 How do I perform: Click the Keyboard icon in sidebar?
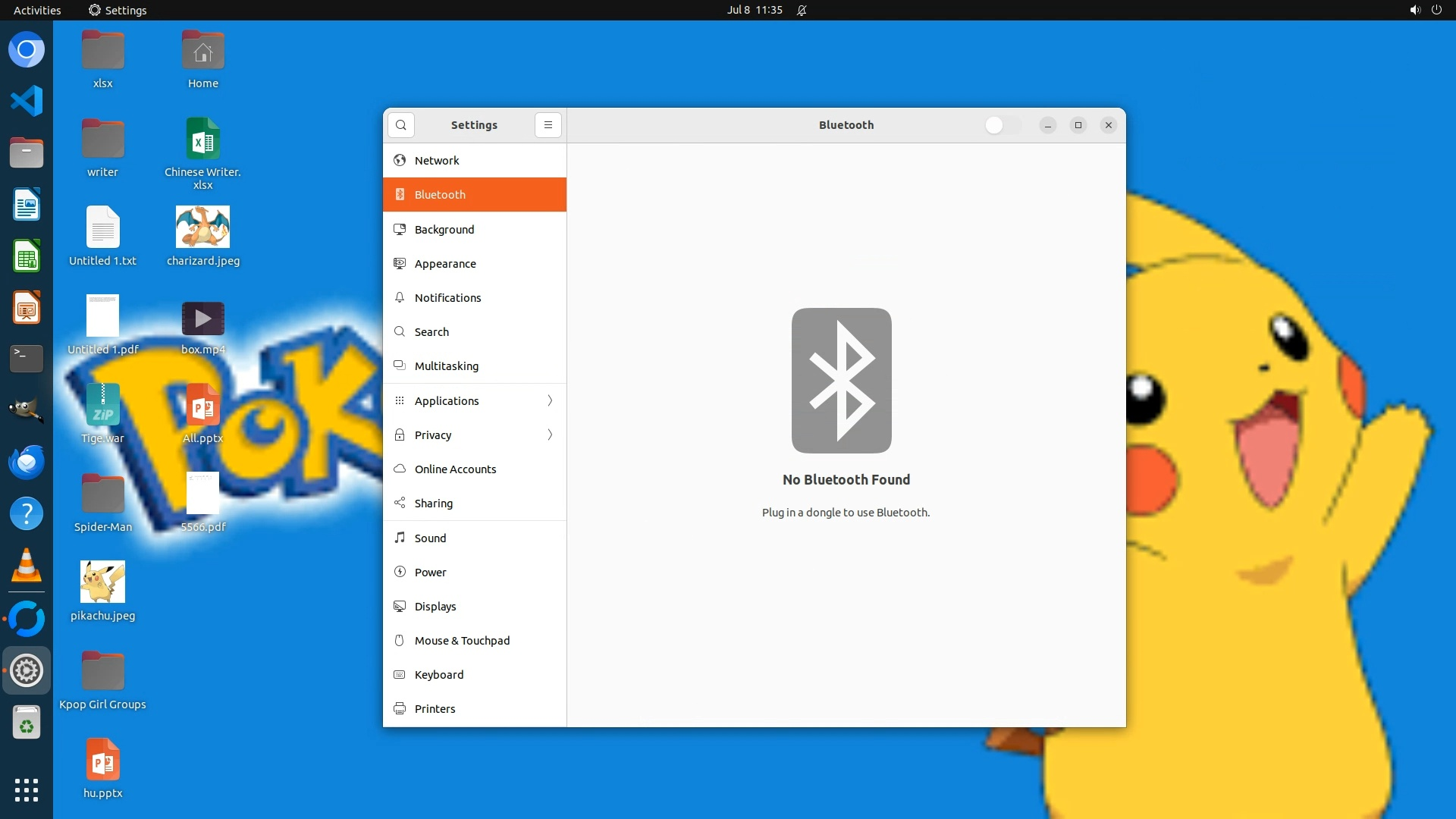pyautogui.click(x=400, y=674)
